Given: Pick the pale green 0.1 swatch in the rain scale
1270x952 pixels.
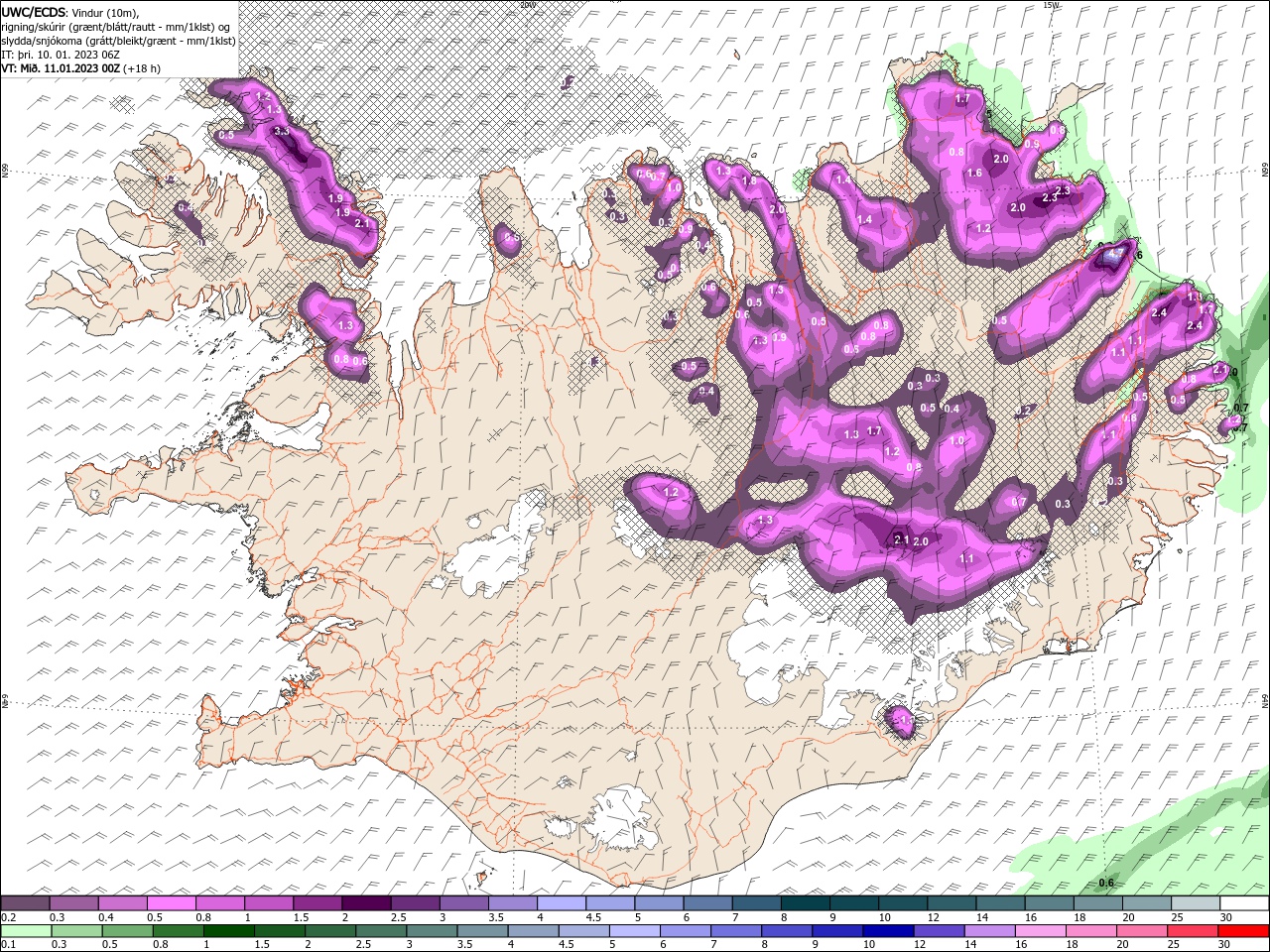Looking at the screenshot, I should (26, 931).
